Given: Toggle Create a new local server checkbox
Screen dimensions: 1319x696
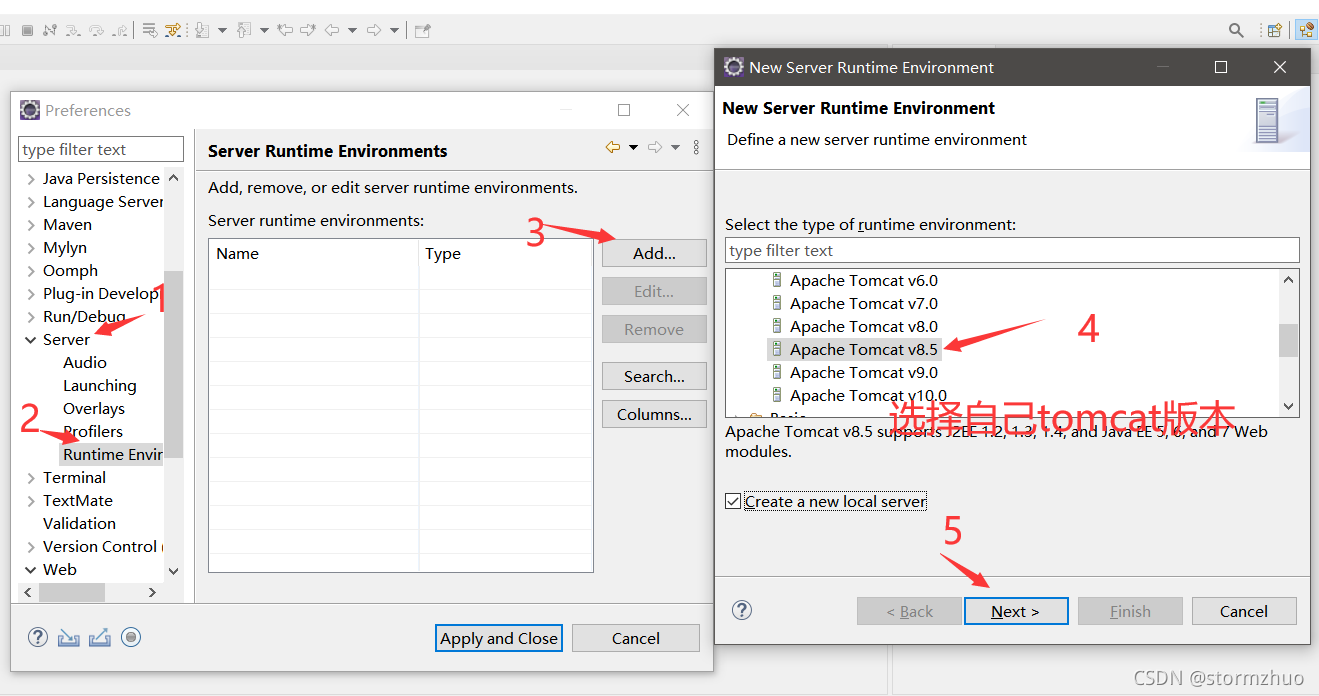Looking at the screenshot, I should tap(734, 501).
